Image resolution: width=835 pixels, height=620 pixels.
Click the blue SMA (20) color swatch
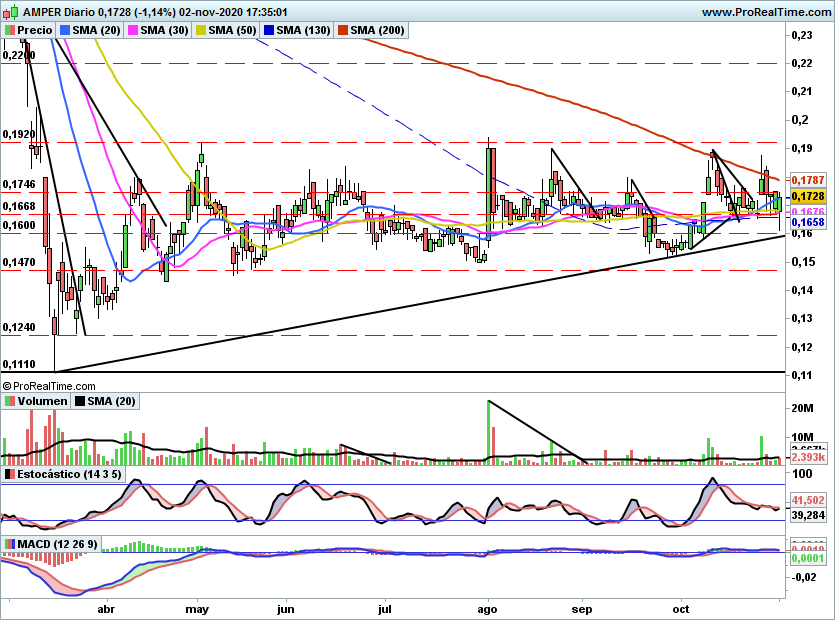64,30
